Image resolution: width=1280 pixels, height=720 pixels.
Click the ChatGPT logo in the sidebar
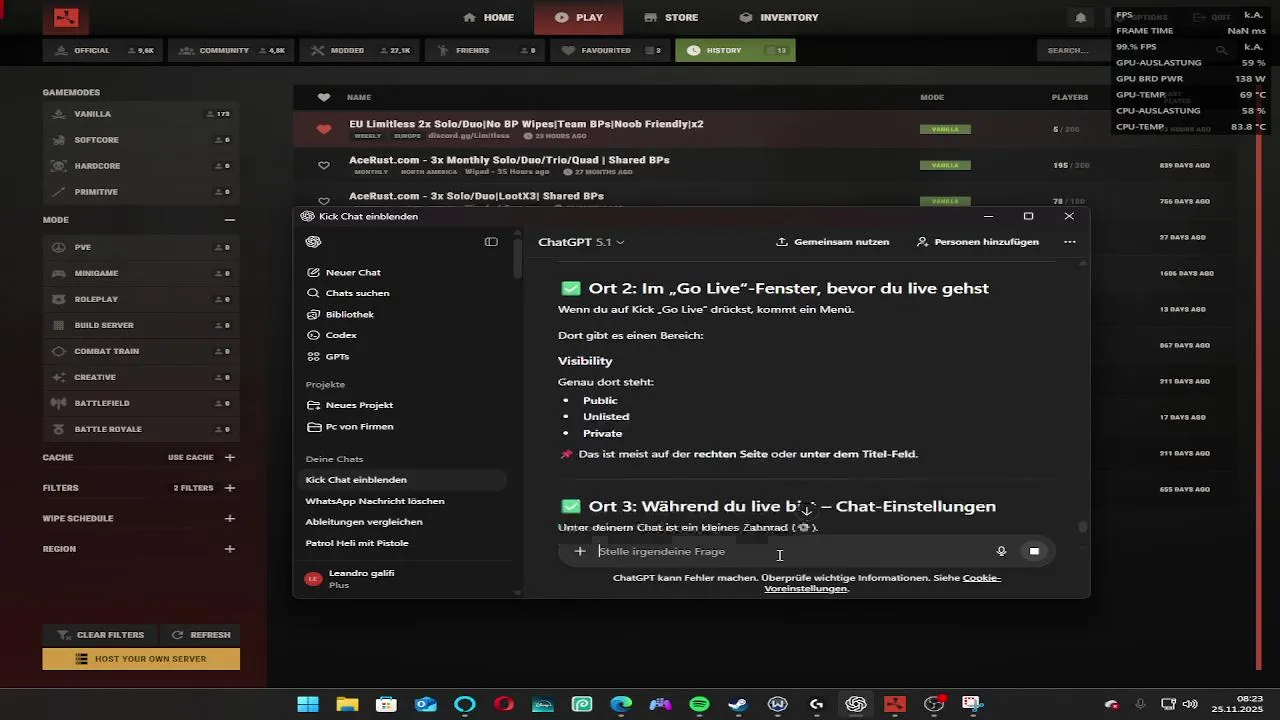coord(313,242)
